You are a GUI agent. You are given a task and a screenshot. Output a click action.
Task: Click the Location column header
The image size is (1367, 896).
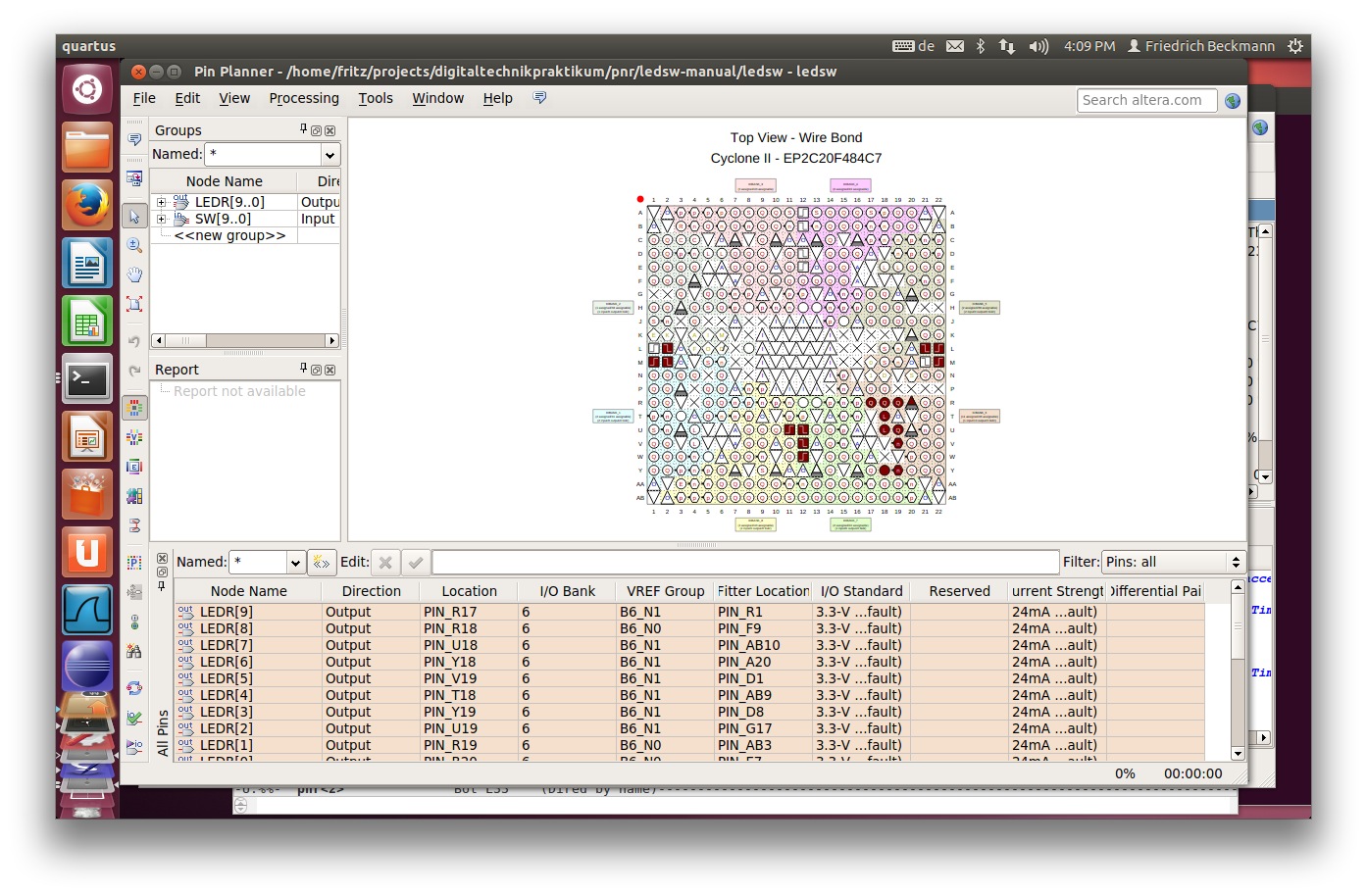pyautogui.click(x=469, y=591)
